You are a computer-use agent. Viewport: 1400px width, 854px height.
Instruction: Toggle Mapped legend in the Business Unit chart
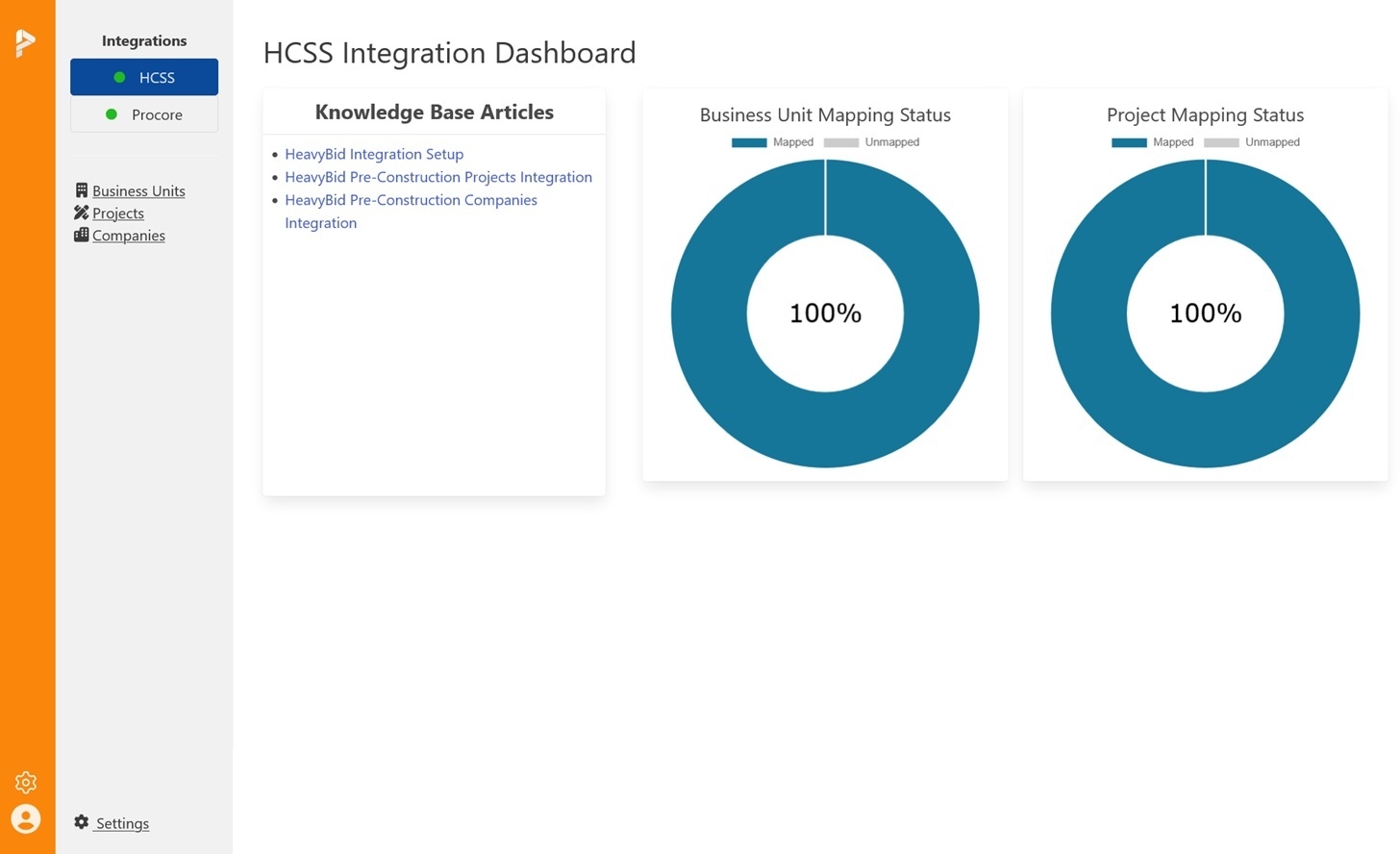(772, 142)
